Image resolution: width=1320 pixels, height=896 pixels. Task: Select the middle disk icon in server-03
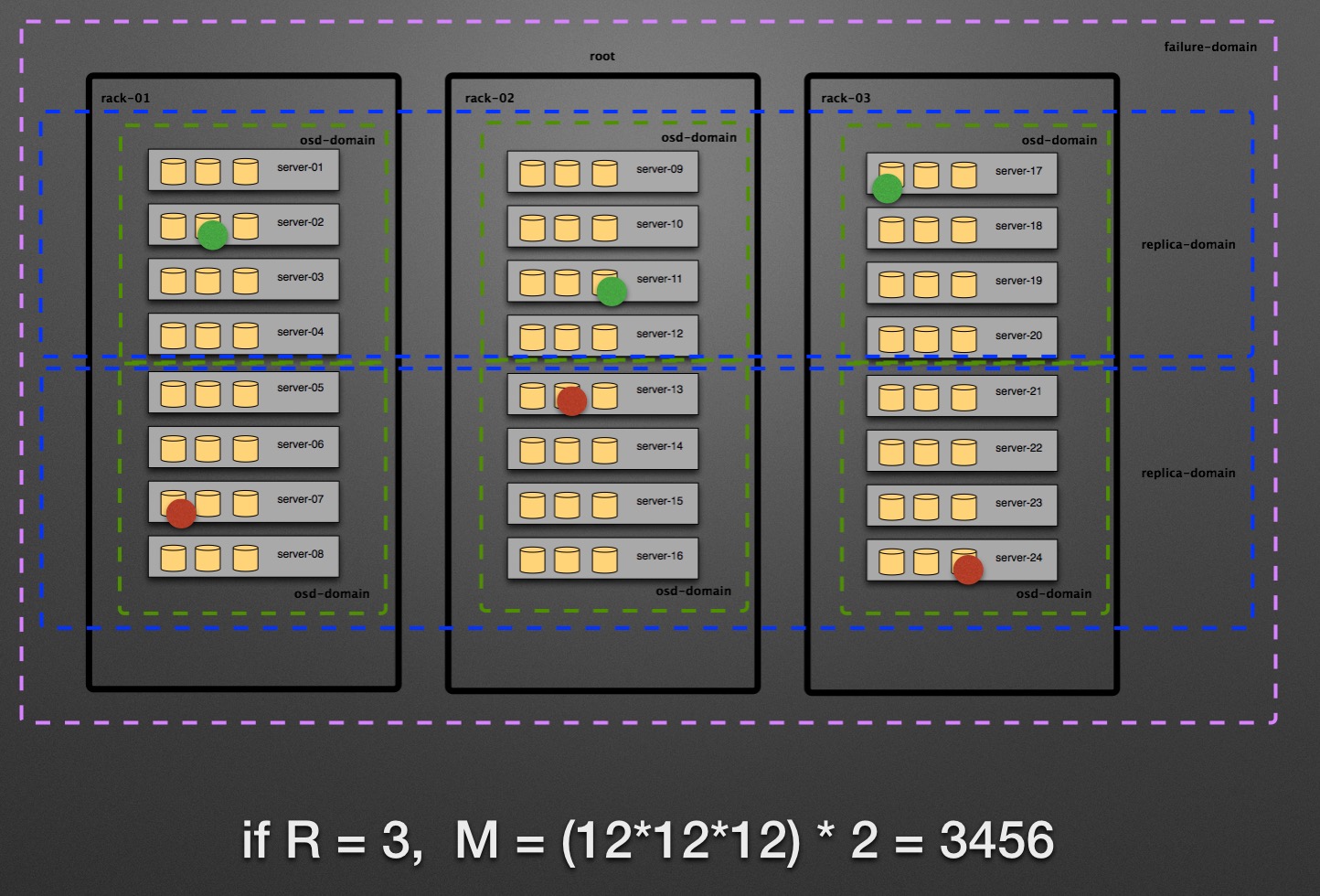(208, 281)
